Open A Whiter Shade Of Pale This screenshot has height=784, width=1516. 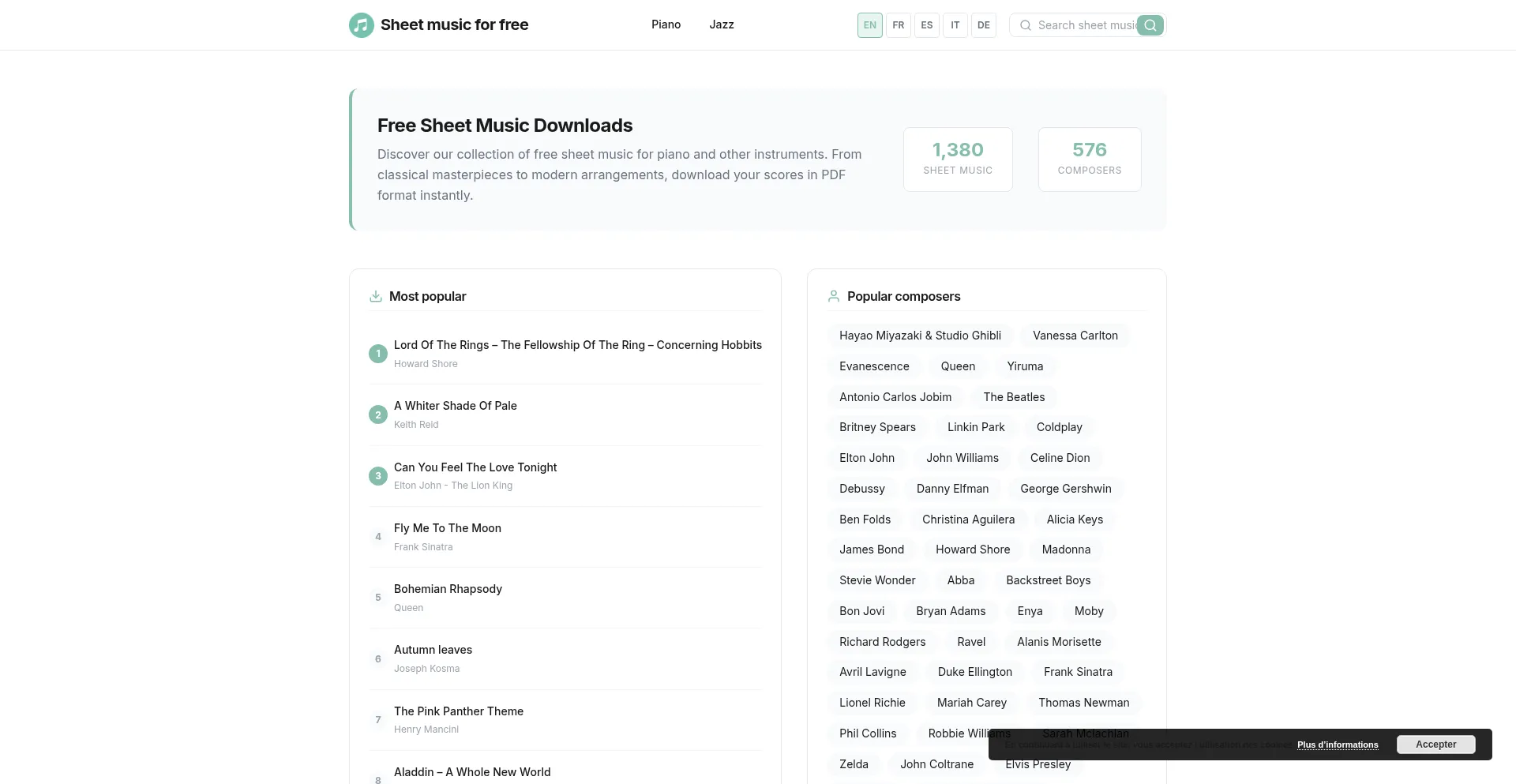point(456,406)
